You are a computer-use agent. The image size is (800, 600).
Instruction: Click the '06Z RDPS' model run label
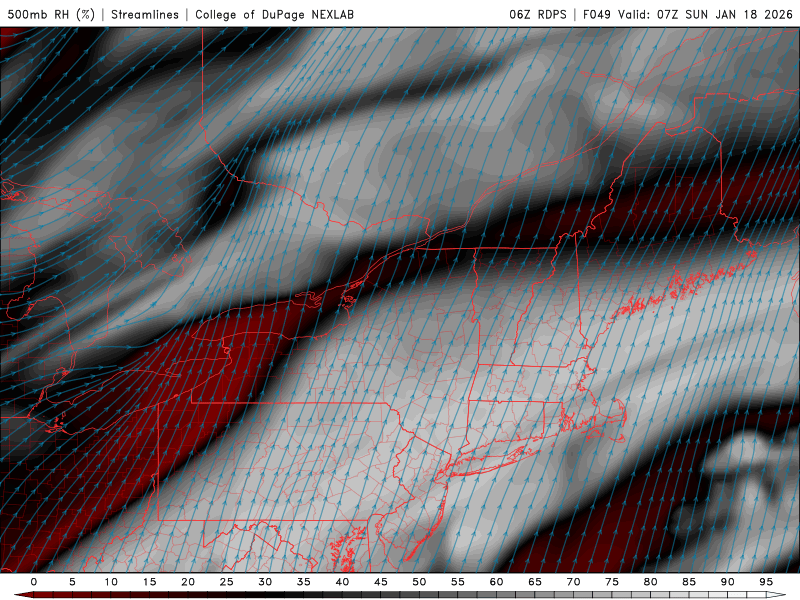click(x=538, y=14)
